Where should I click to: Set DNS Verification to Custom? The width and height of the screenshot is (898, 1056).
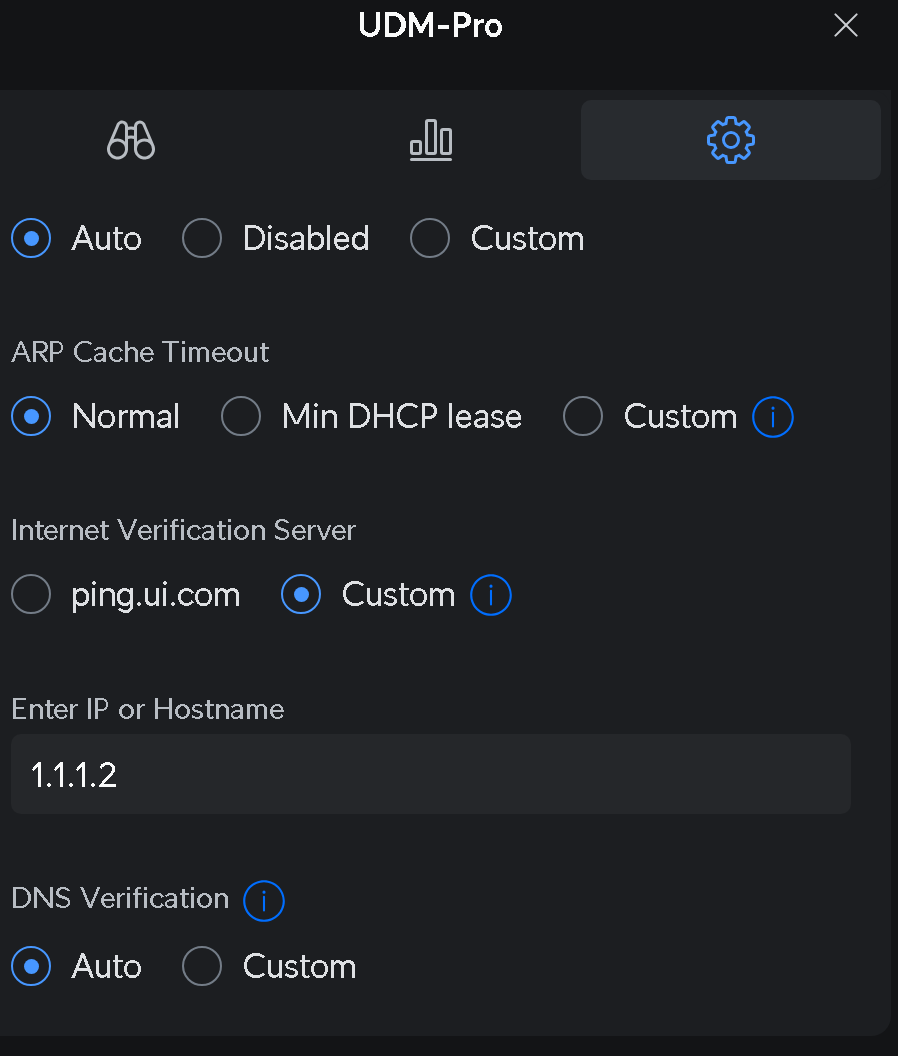coord(202,967)
